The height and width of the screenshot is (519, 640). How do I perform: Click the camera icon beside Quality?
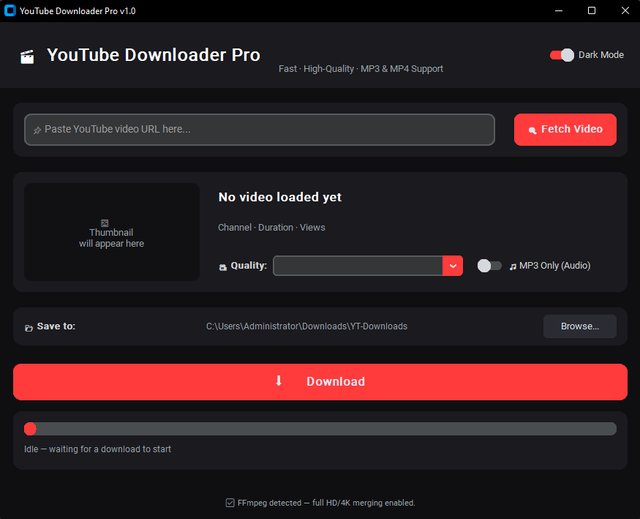223,267
